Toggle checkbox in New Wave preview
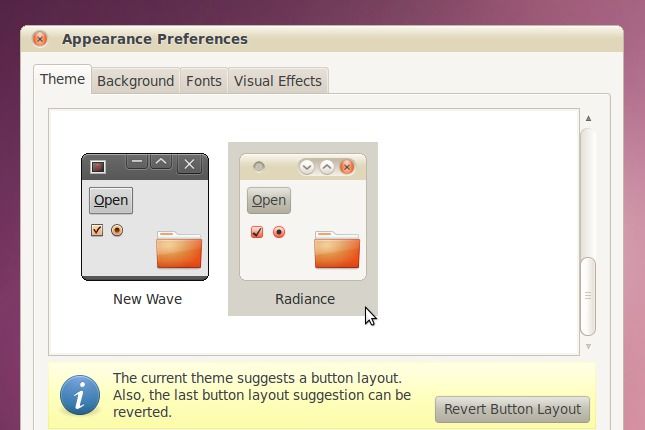This screenshot has width=645, height=430. (x=97, y=230)
